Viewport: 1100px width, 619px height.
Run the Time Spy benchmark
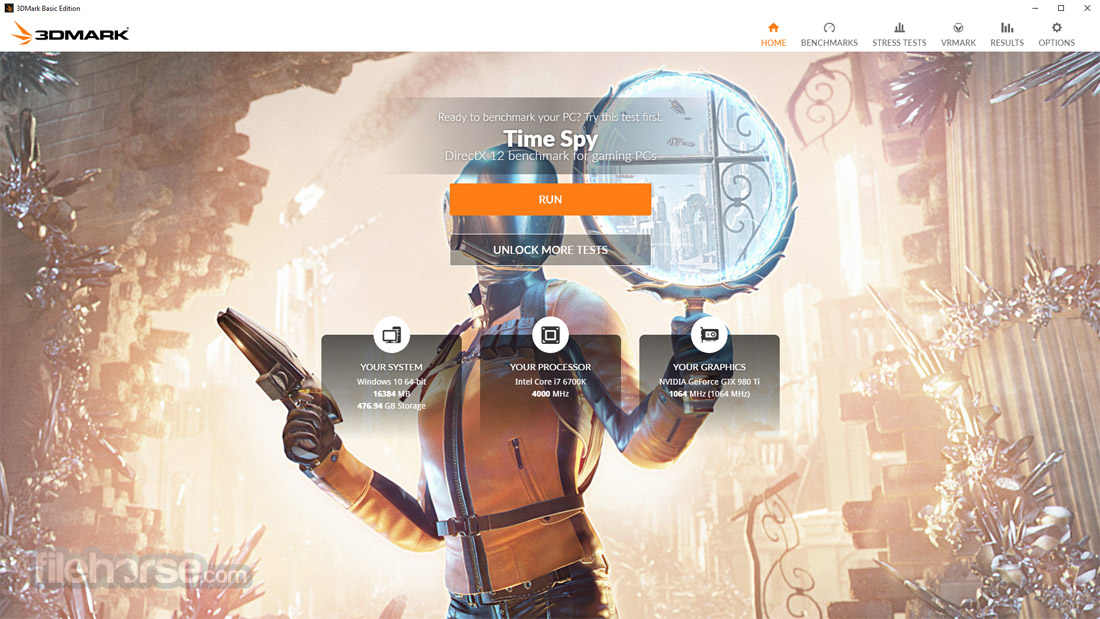point(550,199)
